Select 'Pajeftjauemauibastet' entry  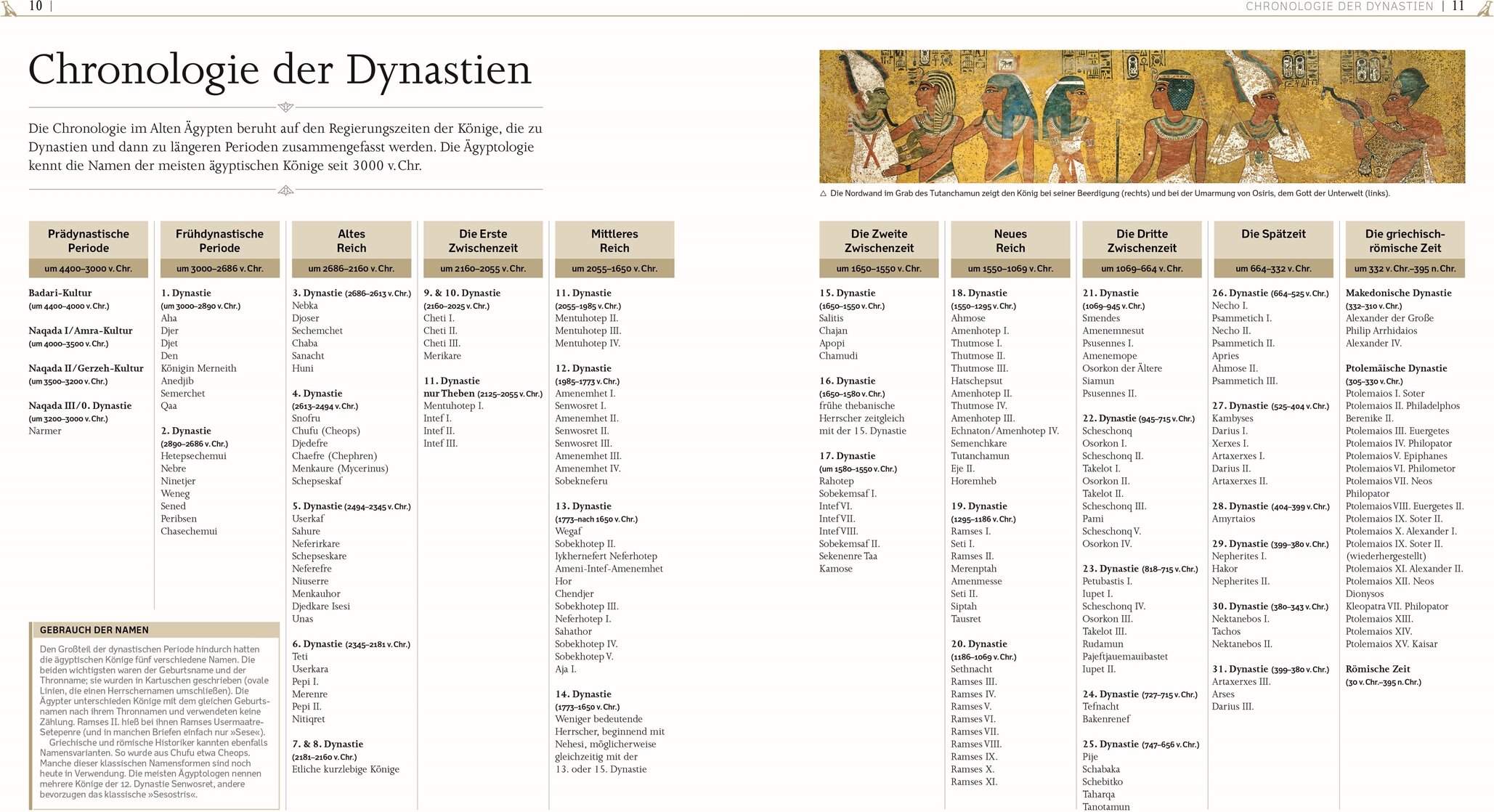pos(1125,657)
